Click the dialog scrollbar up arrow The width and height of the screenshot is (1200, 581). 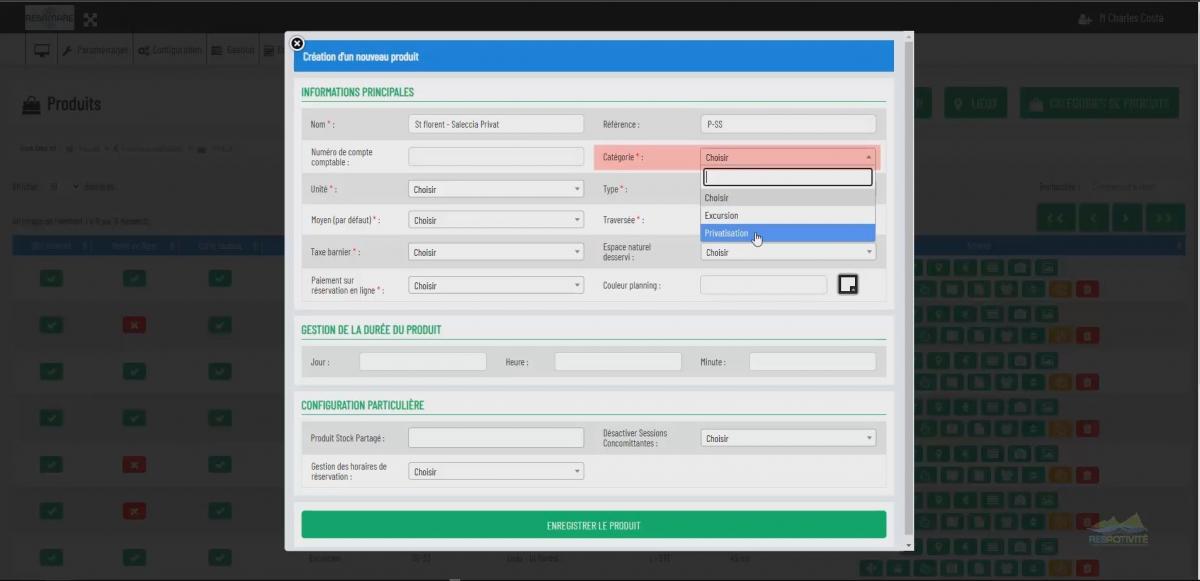coord(909,37)
